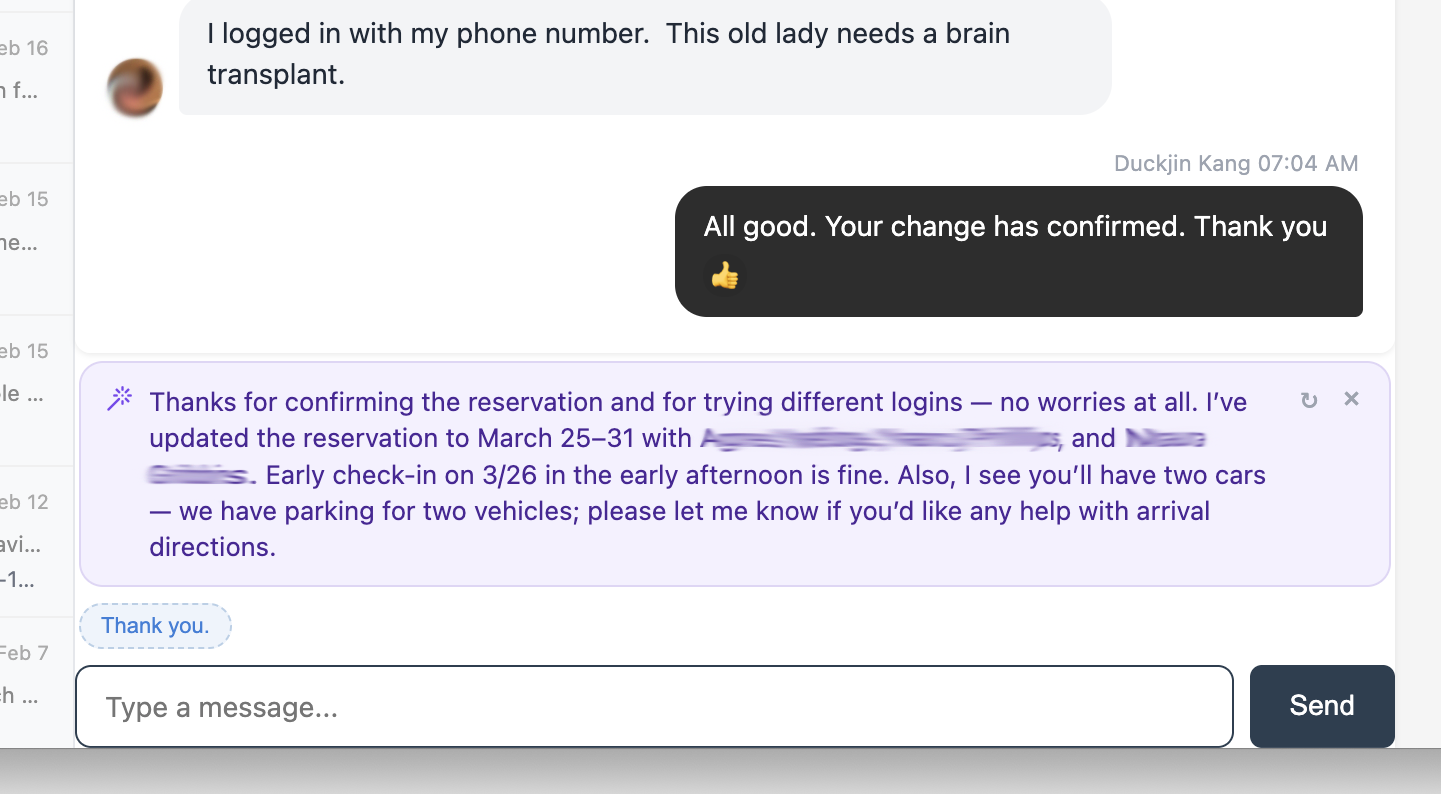Image resolution: width=1441 pixels, height=794 pixels.
Task: Click the blurred guest names in the suggestion
Action: pos(880,440)
